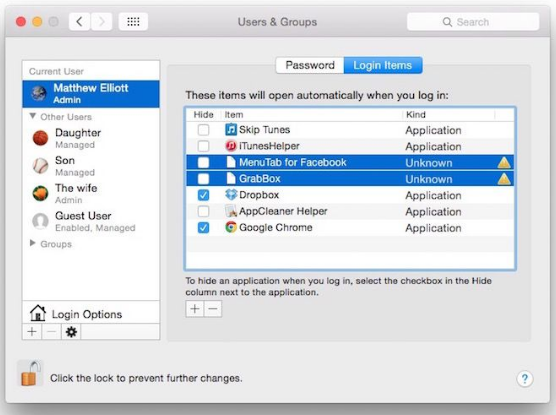Uncheck the Hide box for Dropbox

point(204,195)
